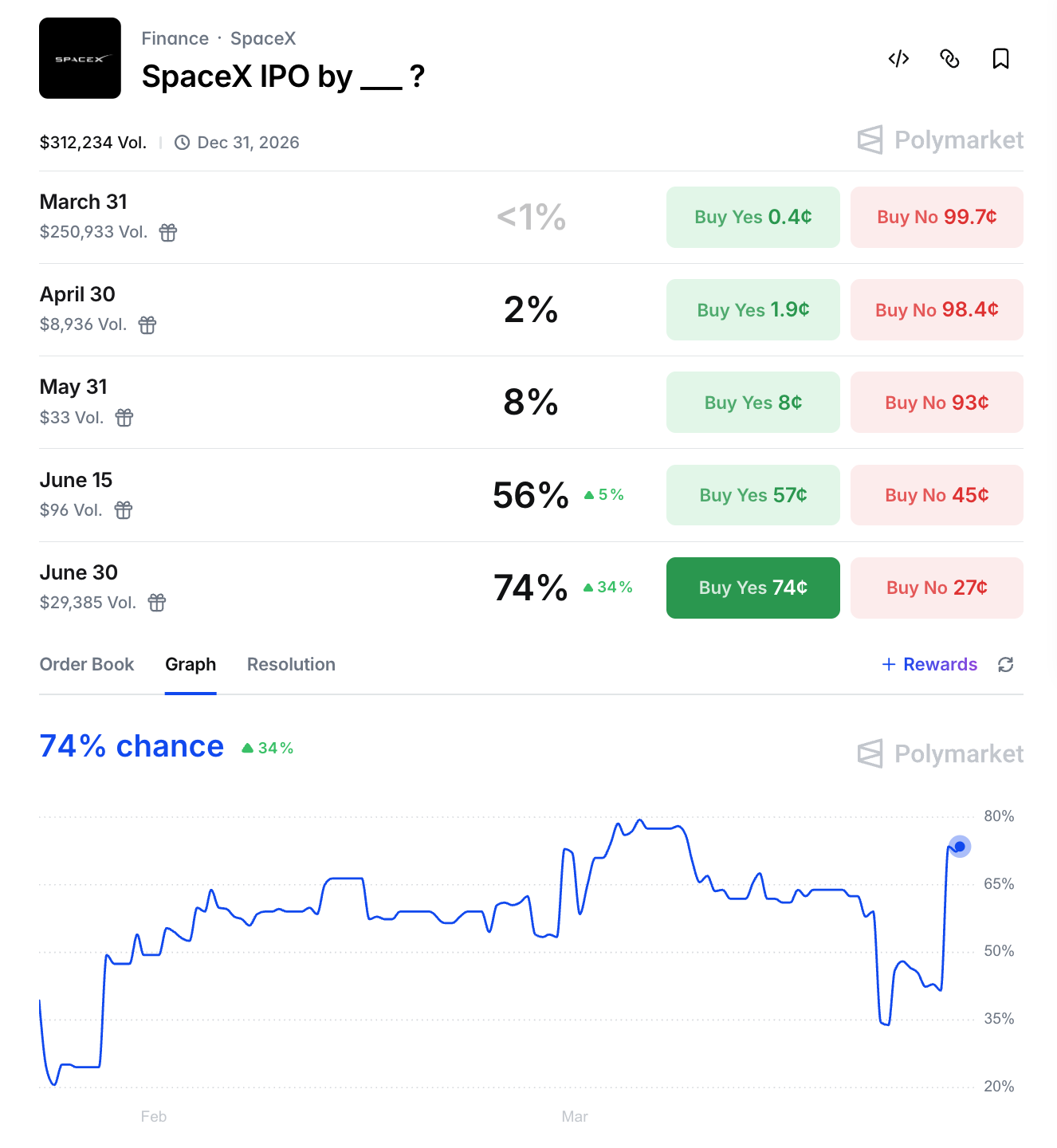Bookmark this SpaceX IPO market
Viewport: 1057px width, 1148px height.
tap(1000, 59)
